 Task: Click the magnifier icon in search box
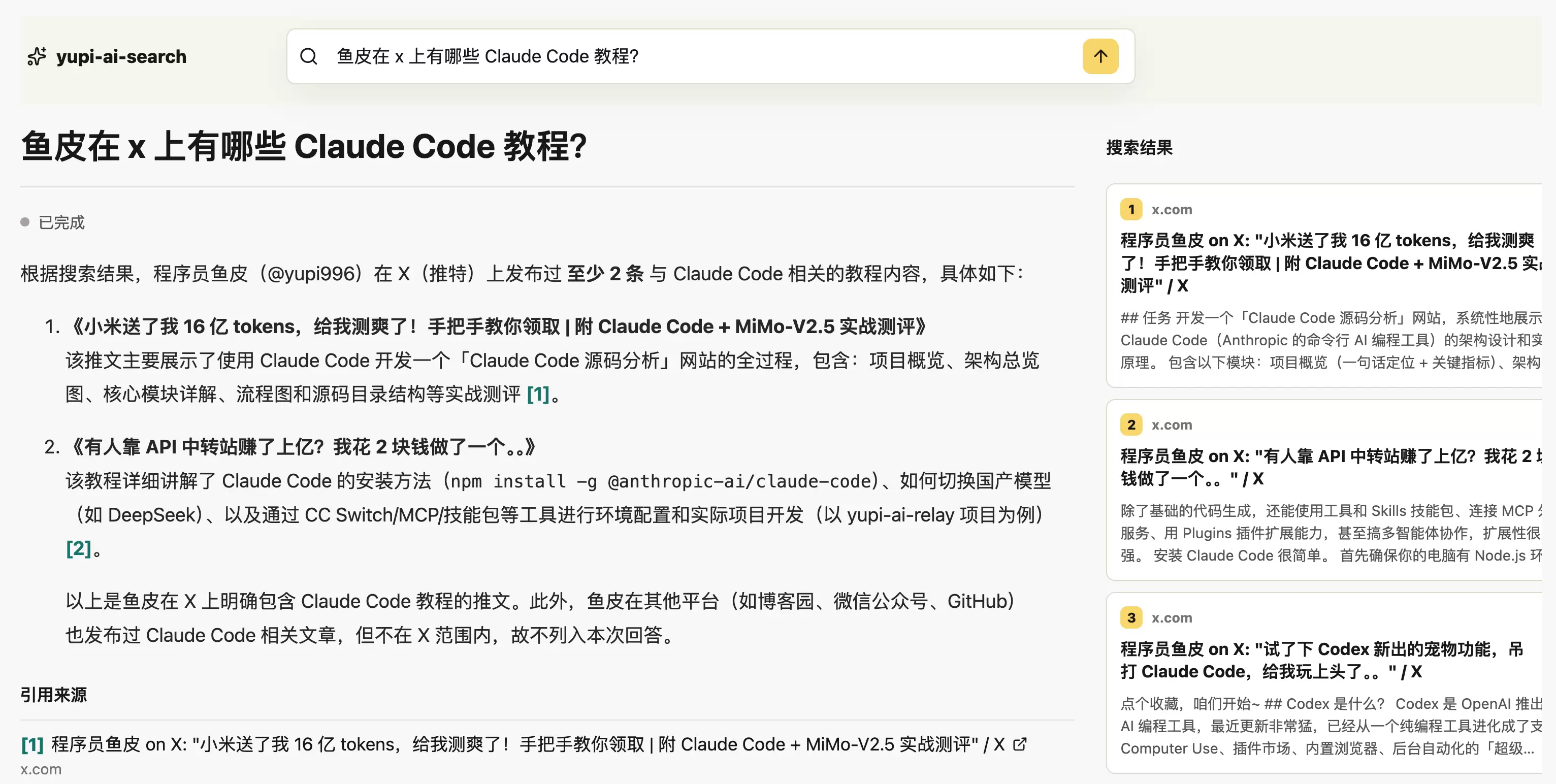coord(309,56)
